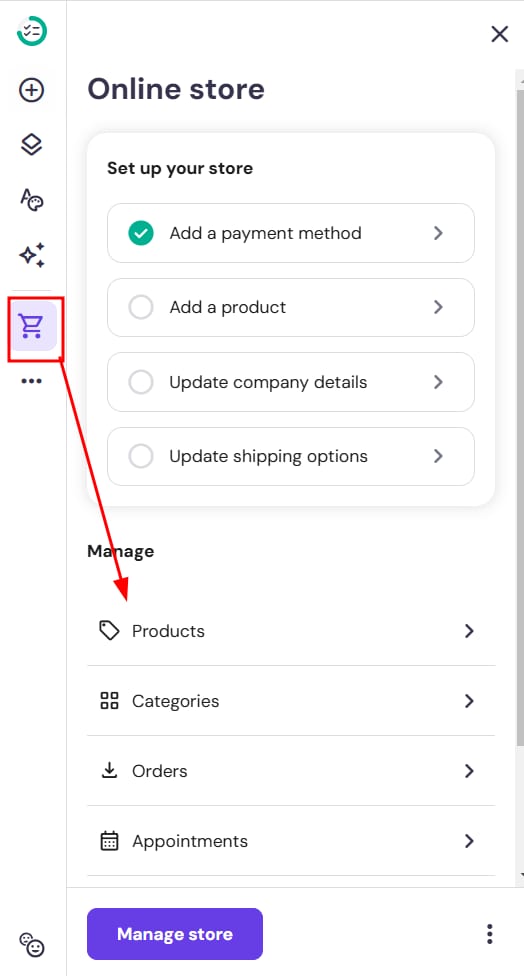The width and height of the screenshot is (524, 976).
Task: Expand the Orders chevron arrow
Action: tap(469, 771)
